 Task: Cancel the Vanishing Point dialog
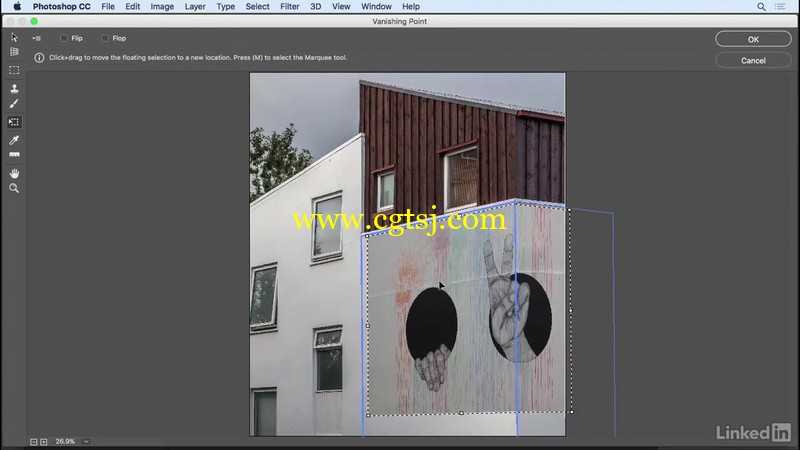753,60
